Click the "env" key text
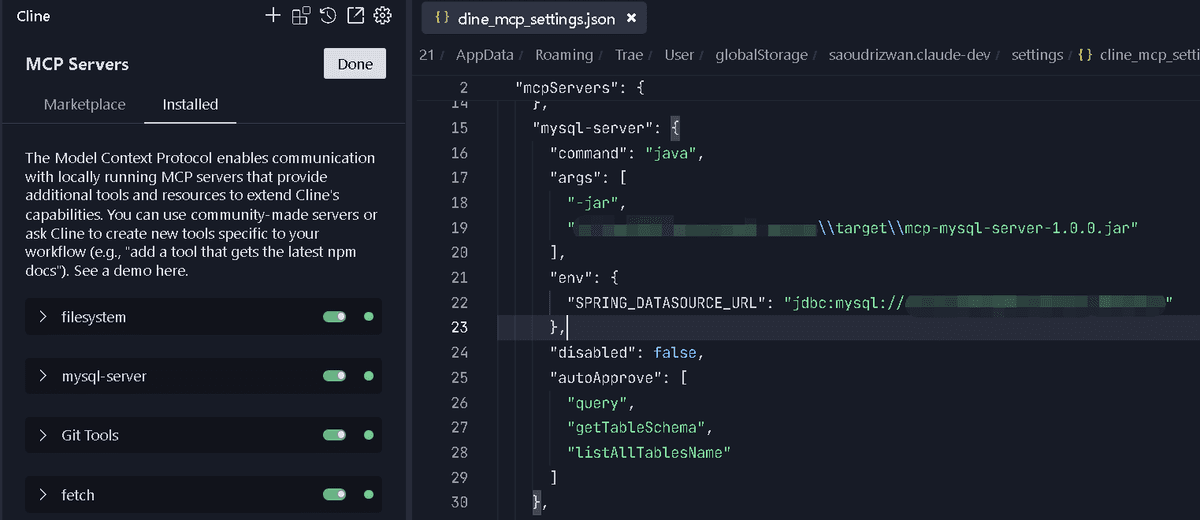This screenshot has width=1200, height=520. [x=573, y=277]
